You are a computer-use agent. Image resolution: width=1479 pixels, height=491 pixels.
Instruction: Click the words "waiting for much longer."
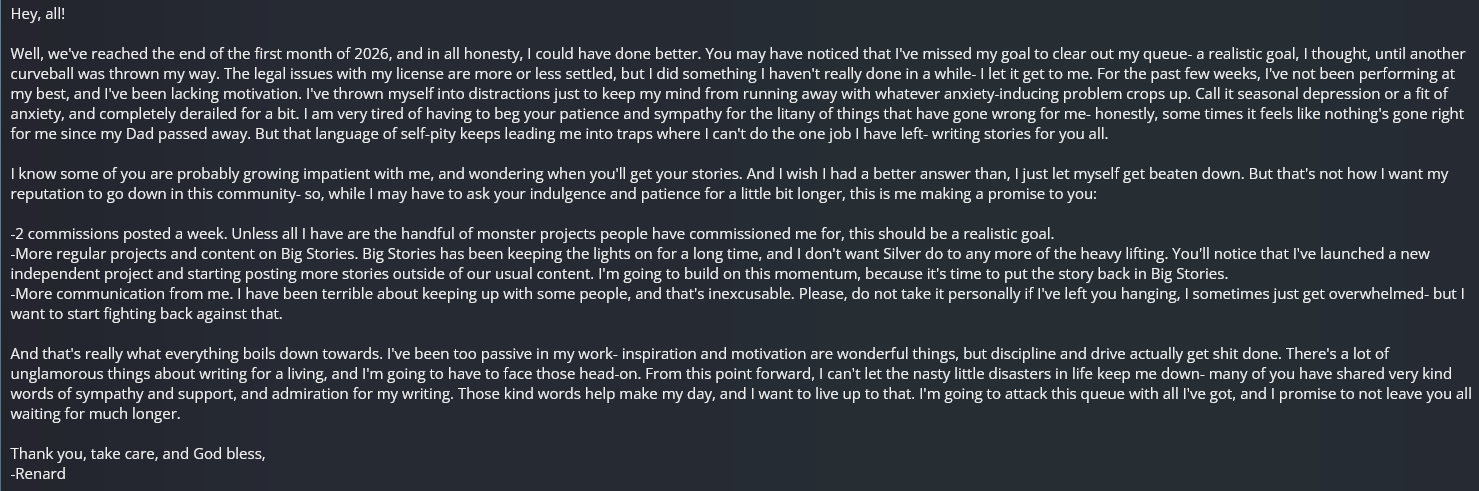click(95, 414)
